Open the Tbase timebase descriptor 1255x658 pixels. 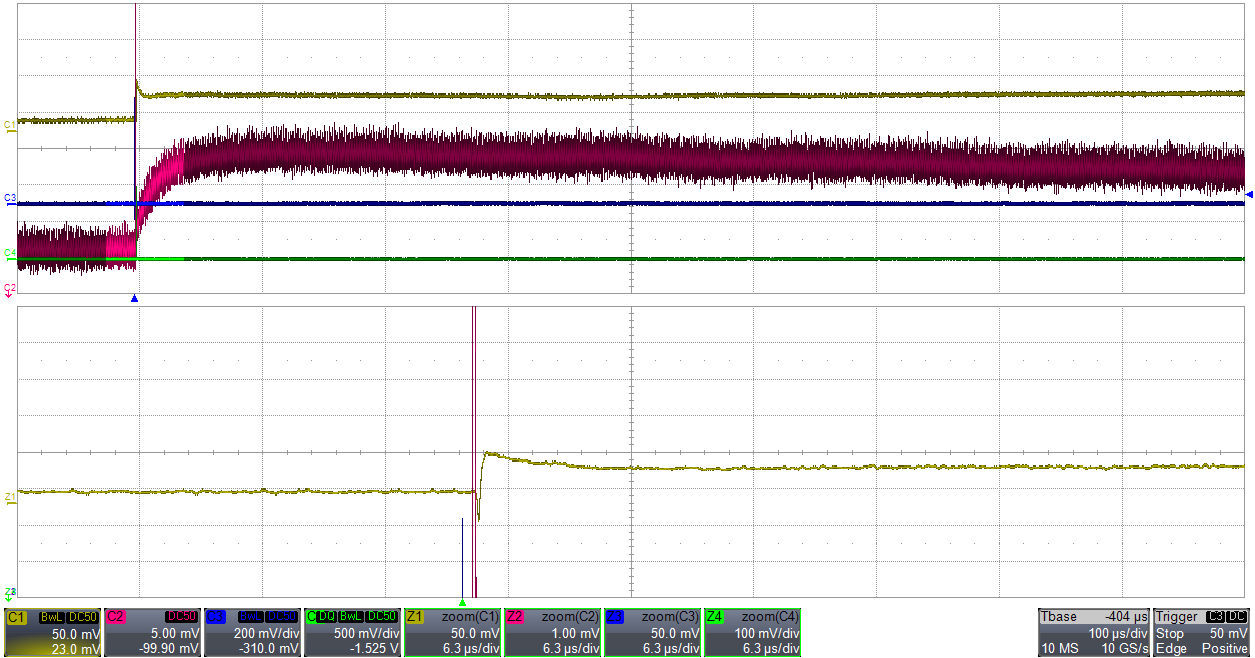click(x=1094, y=632)
